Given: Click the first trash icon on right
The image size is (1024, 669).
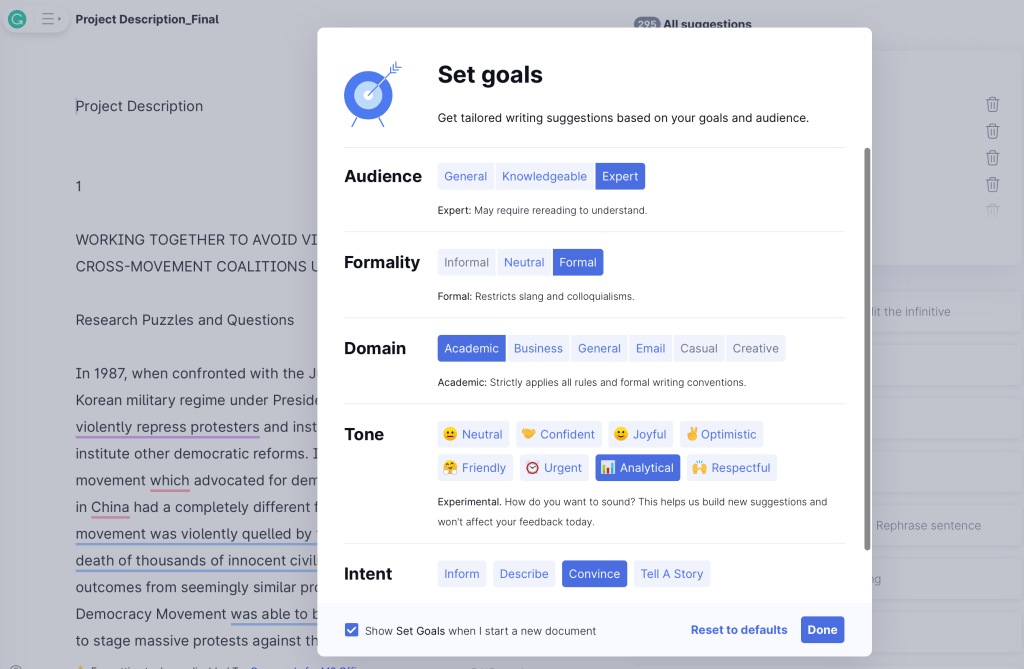Looking at the screenshot, I should pyautogui.click(x=992, y=104).
